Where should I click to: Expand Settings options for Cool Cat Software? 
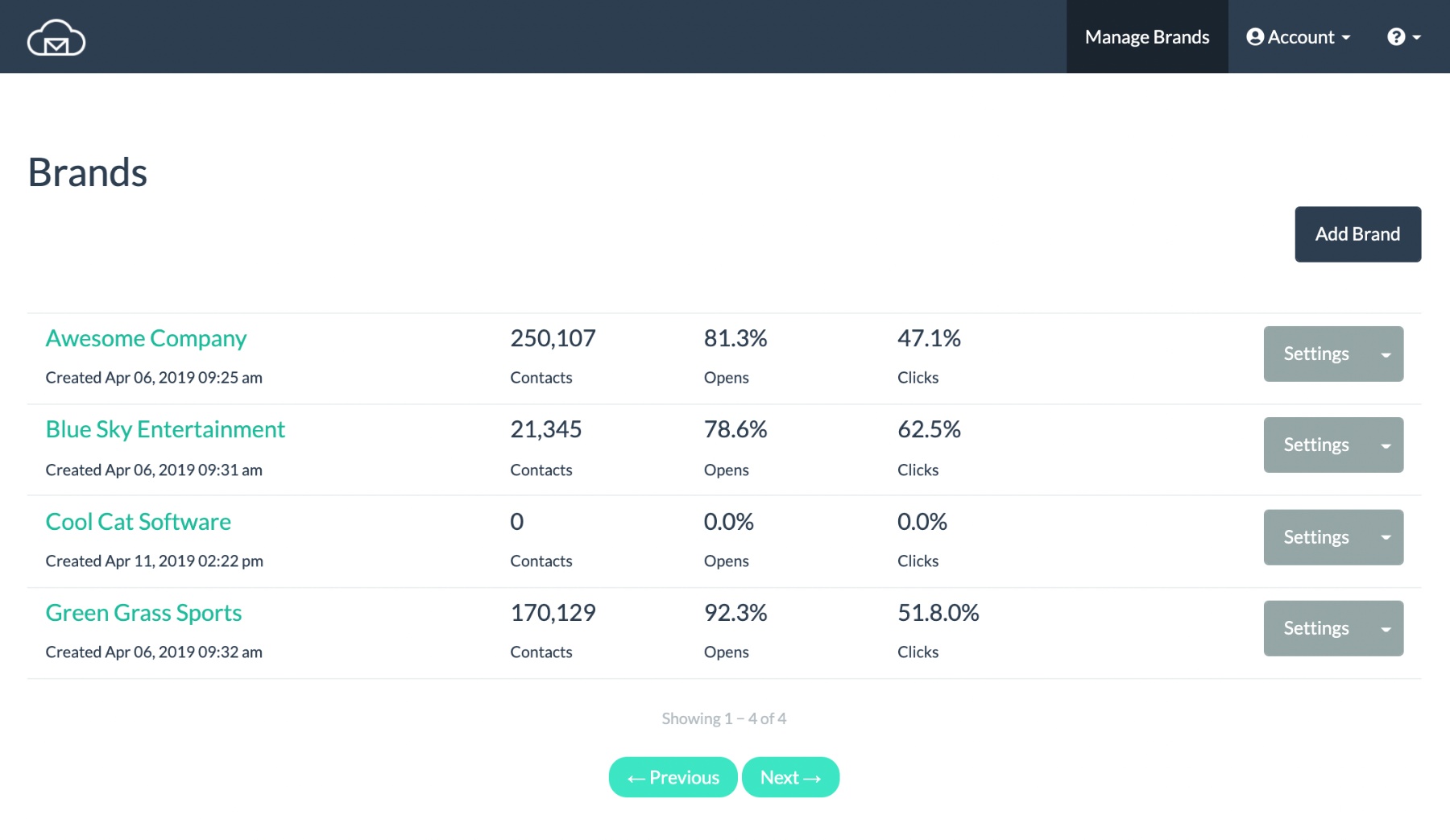pos(1385,537)
